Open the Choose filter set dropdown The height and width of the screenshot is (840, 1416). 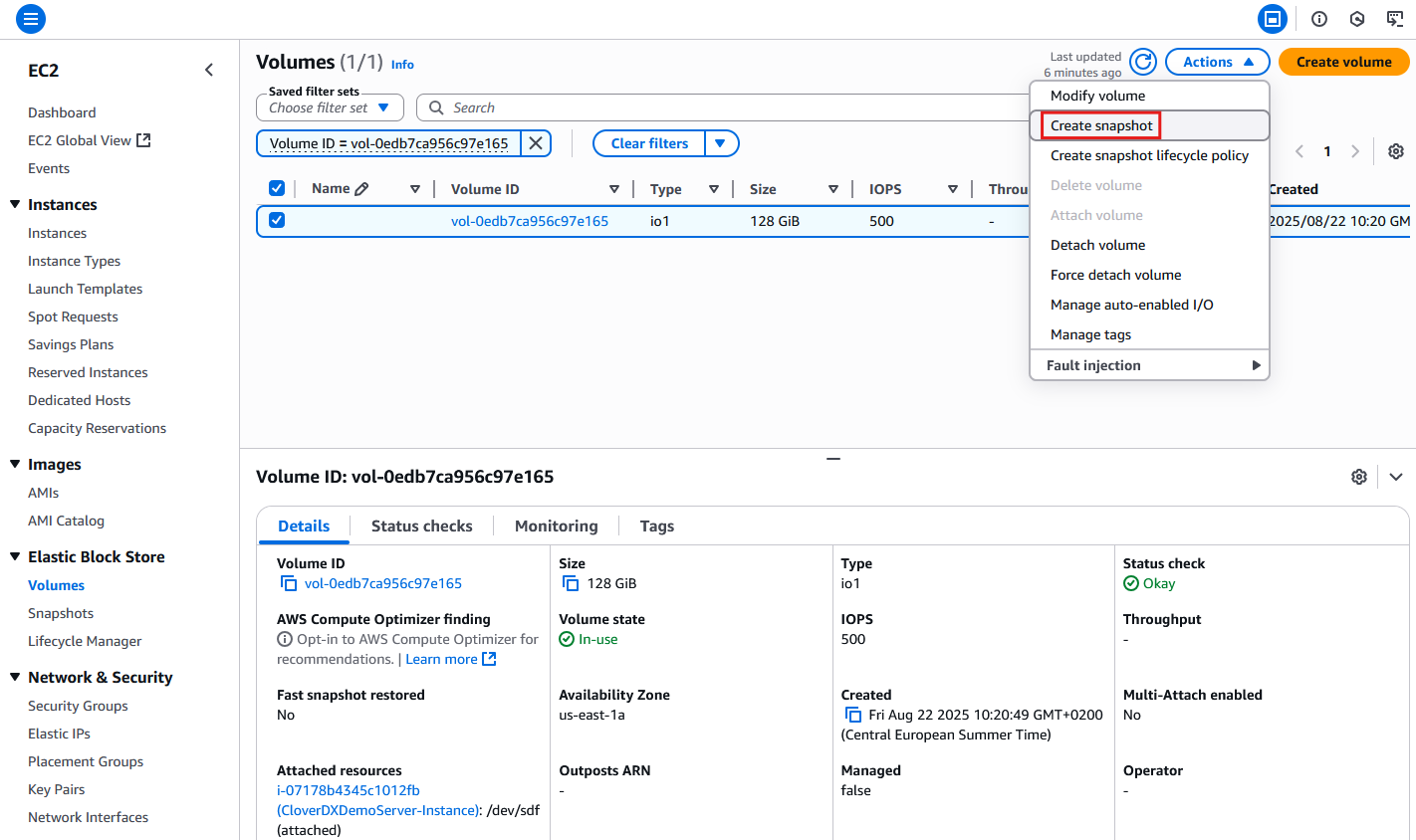tap(329, 106)
